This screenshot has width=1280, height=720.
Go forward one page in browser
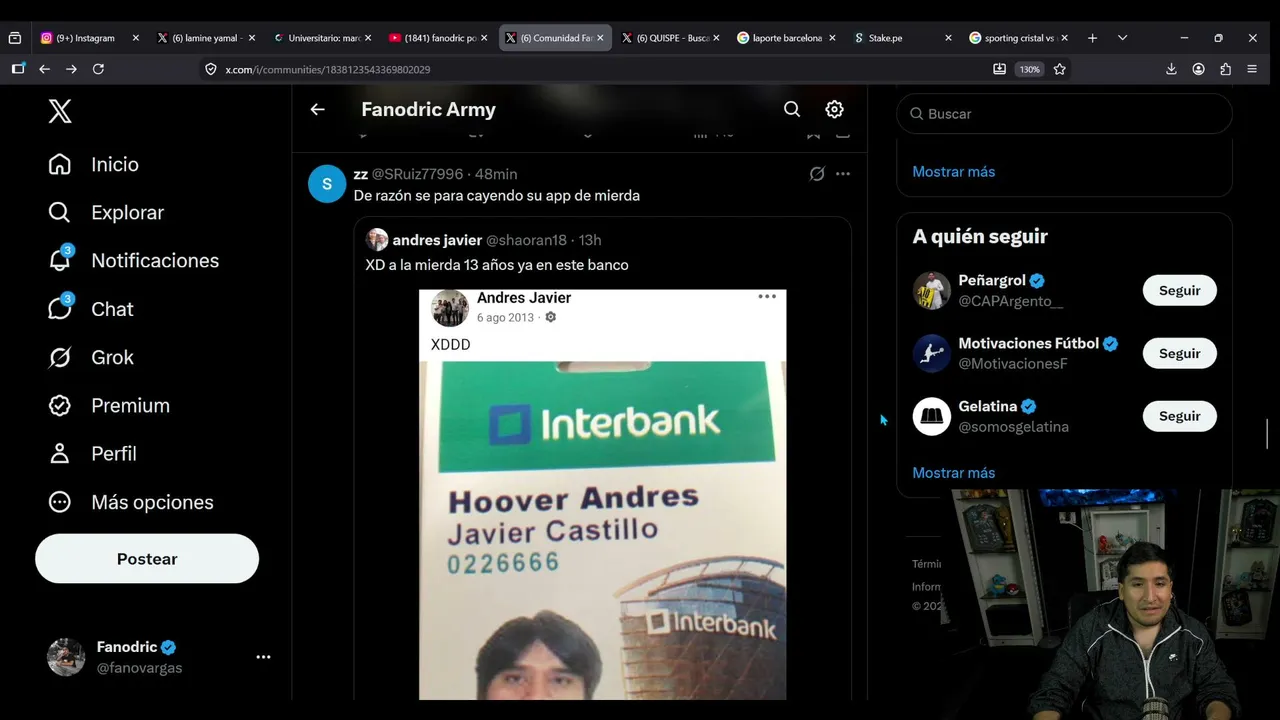coord(71,69)
